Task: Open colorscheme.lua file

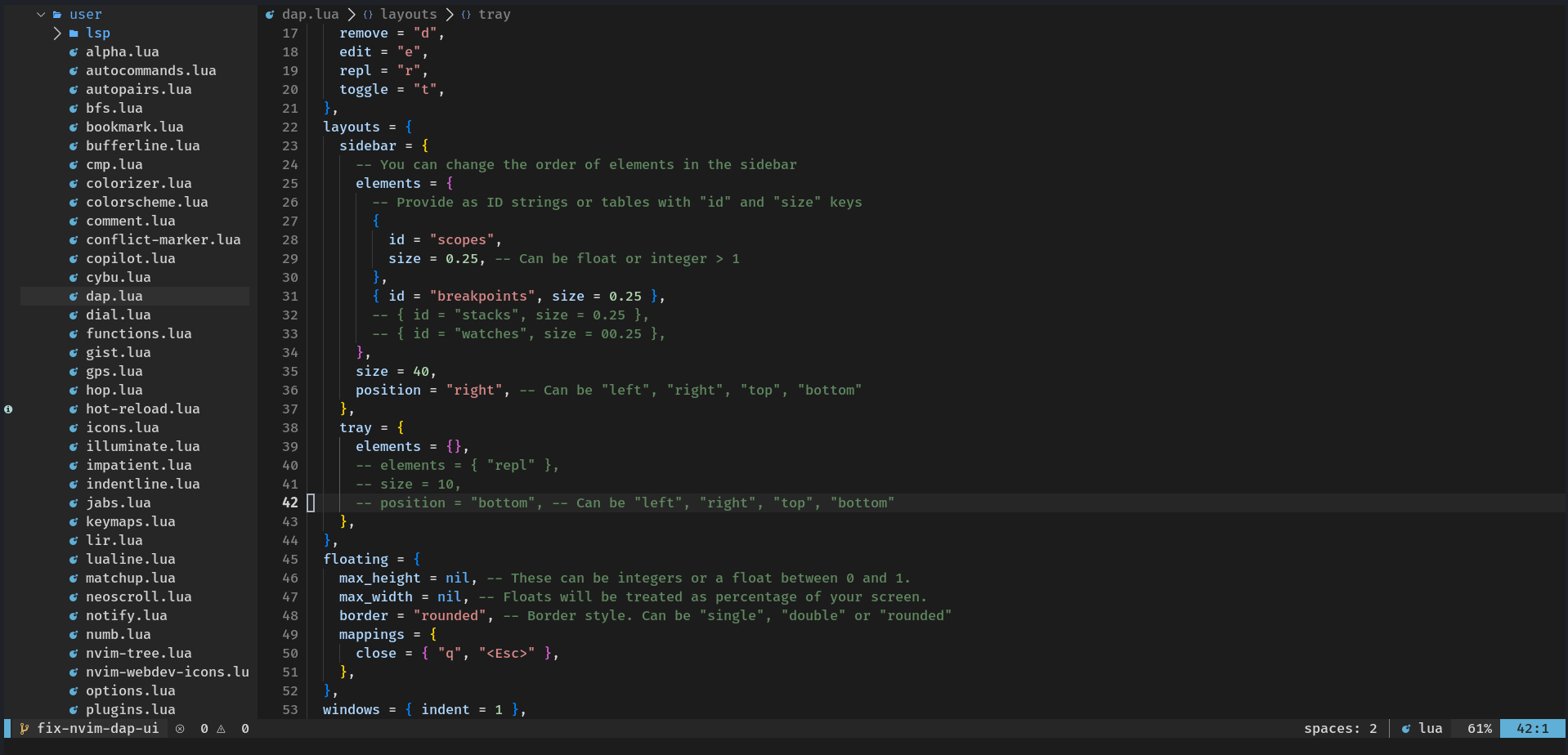Action: coord(147,203)
